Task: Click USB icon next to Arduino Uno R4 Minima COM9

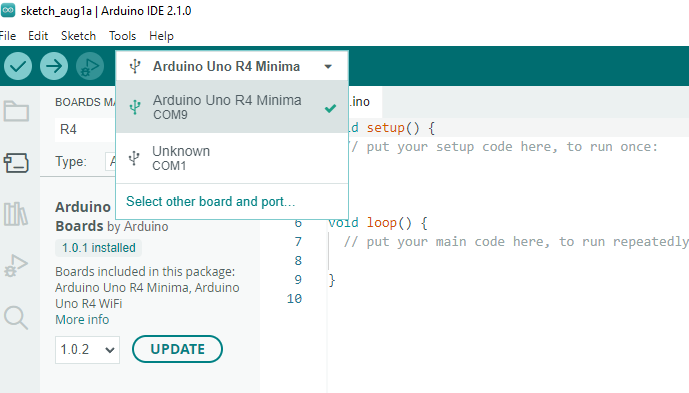Action: 135,107
